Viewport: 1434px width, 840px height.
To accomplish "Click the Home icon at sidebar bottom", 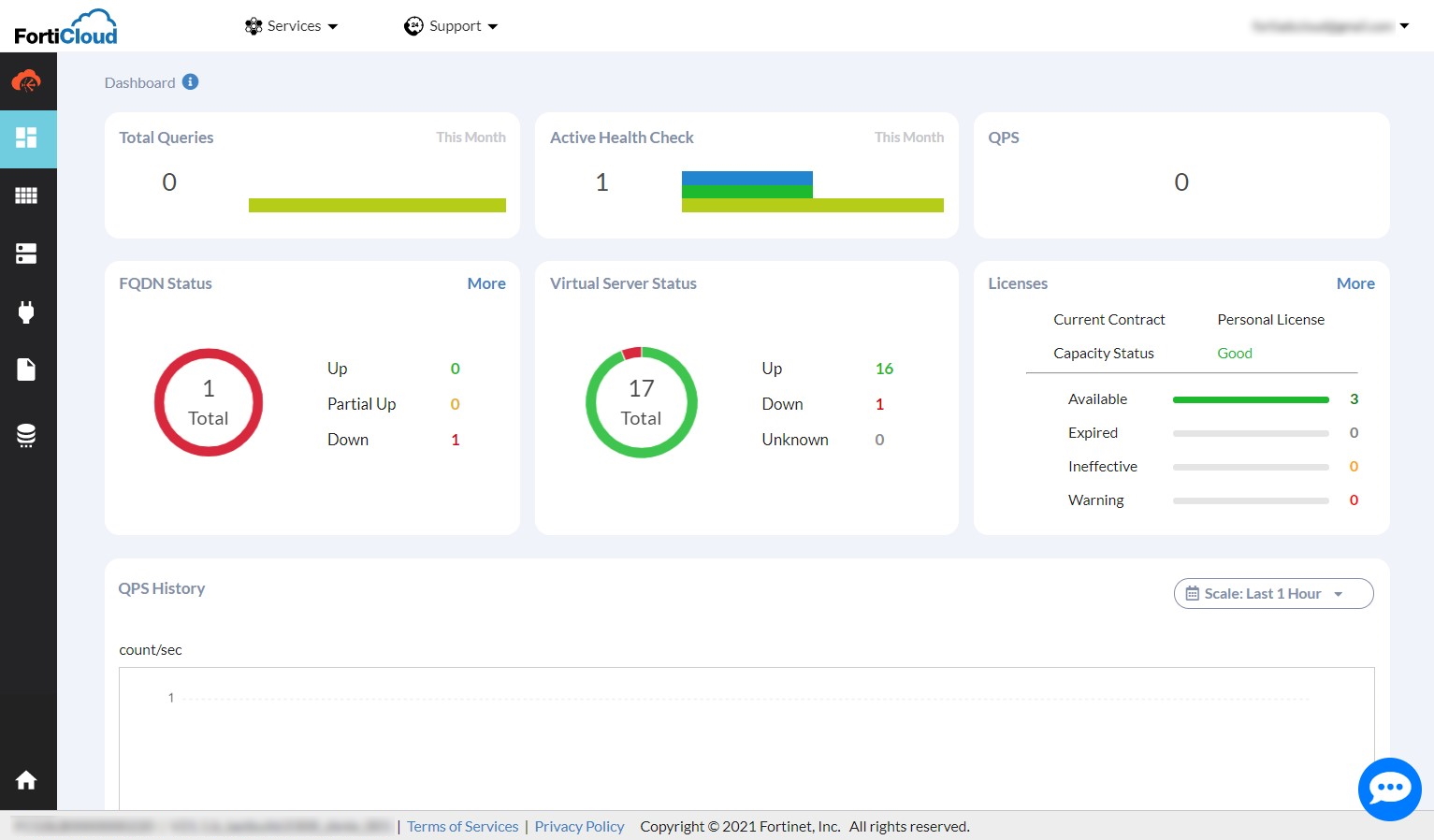I will point(26,779).
